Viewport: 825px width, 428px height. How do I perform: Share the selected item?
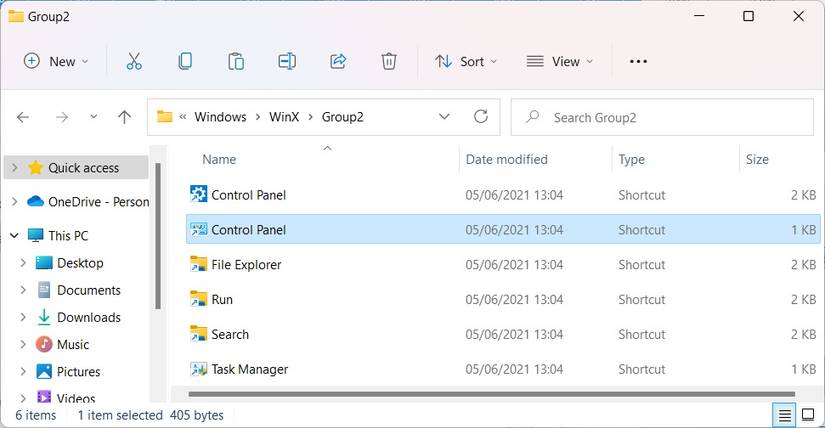pos(338,62)
